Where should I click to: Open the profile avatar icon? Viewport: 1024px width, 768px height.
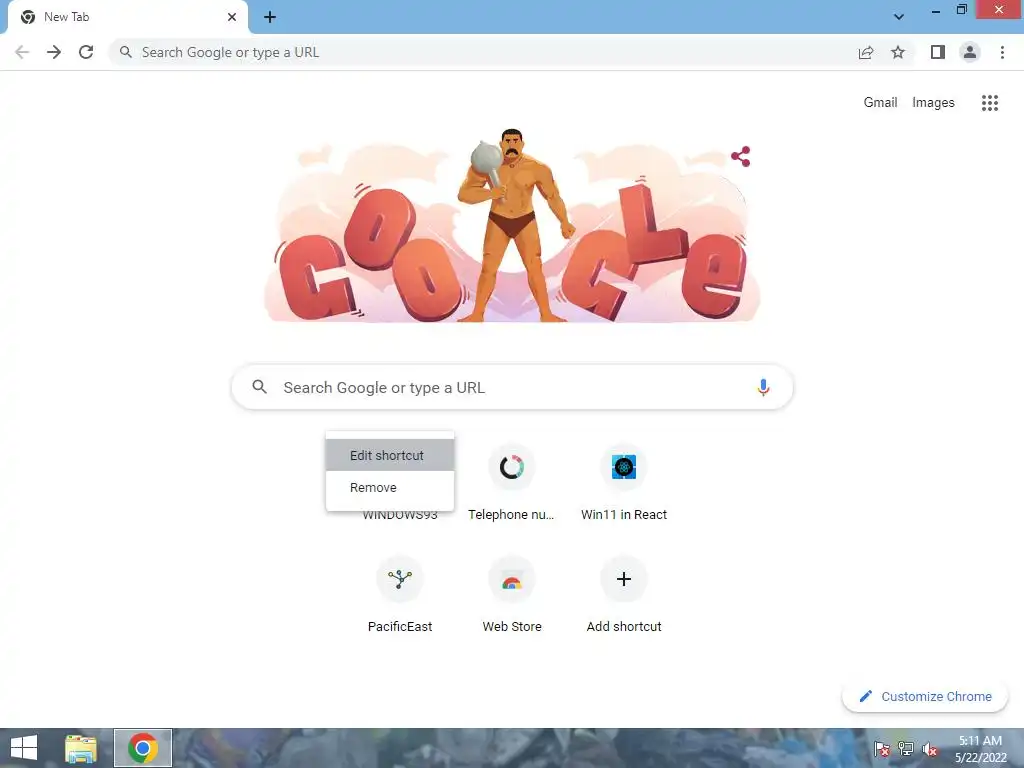(x=970, y=52)
